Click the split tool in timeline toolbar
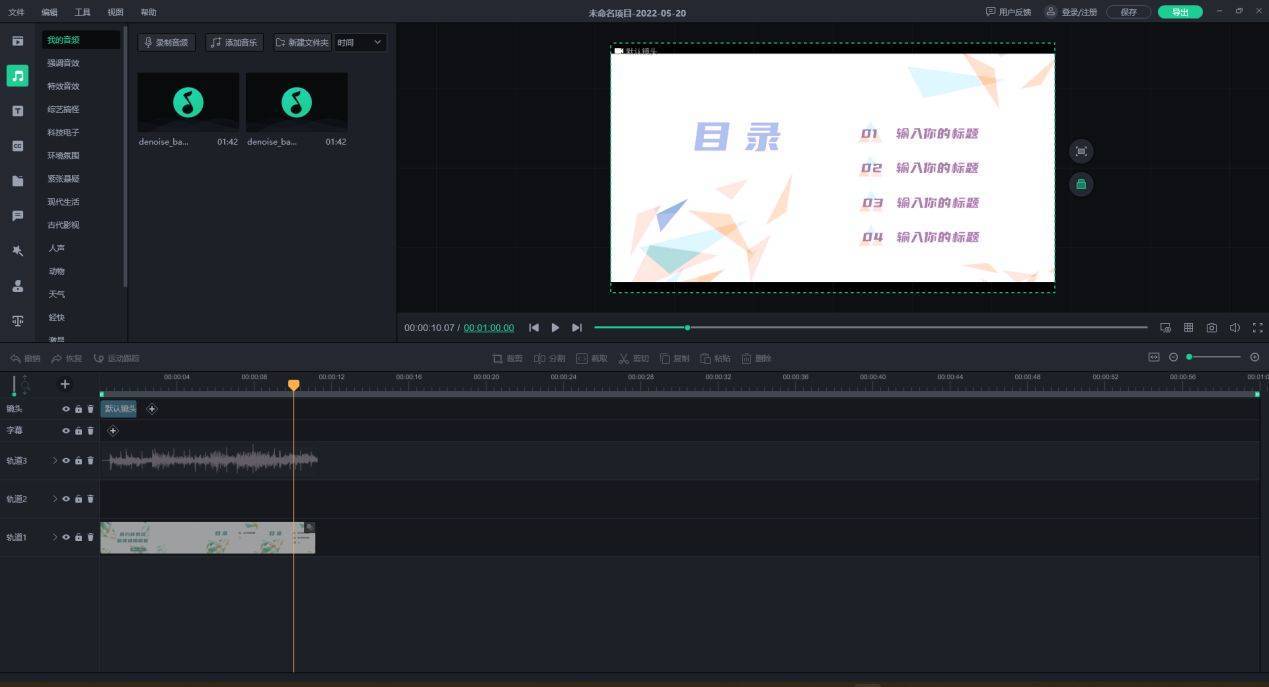Viewport: 1269px width, 687px height. click(549, 358)
